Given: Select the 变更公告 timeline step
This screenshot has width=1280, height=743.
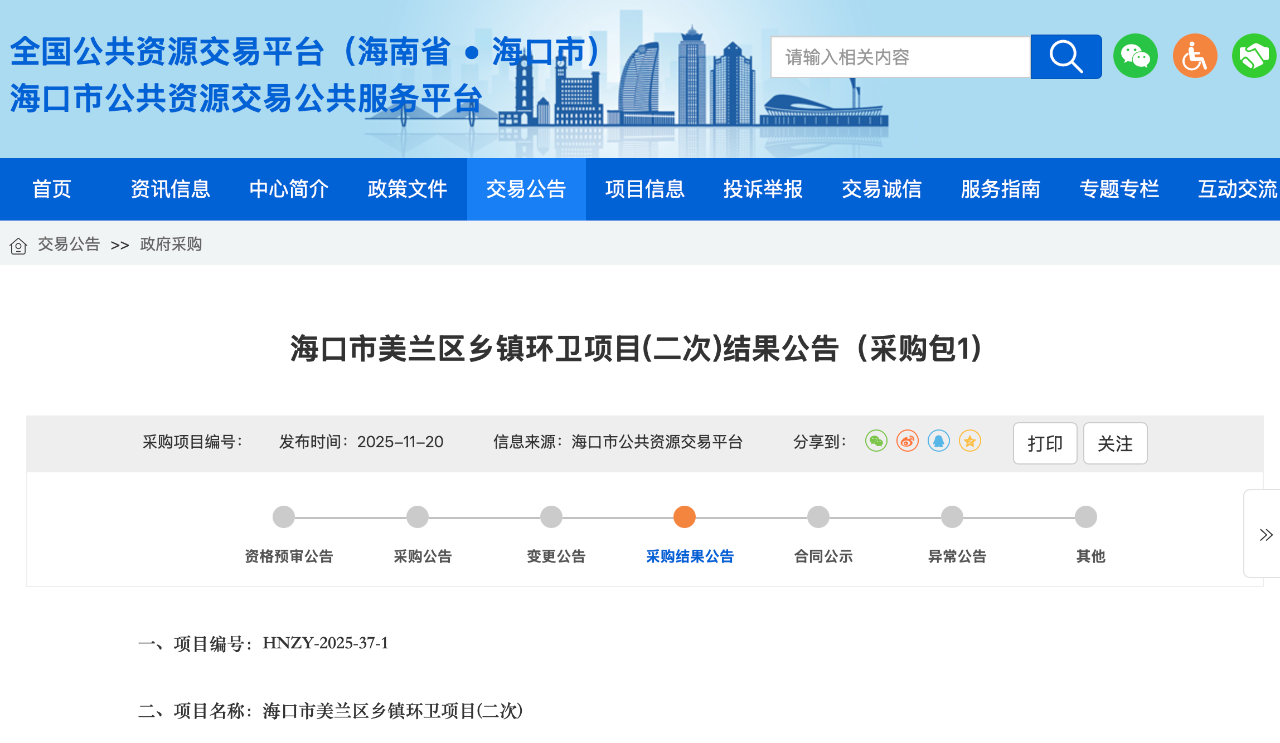Looking at the screenshot, I should pos(551,518).
